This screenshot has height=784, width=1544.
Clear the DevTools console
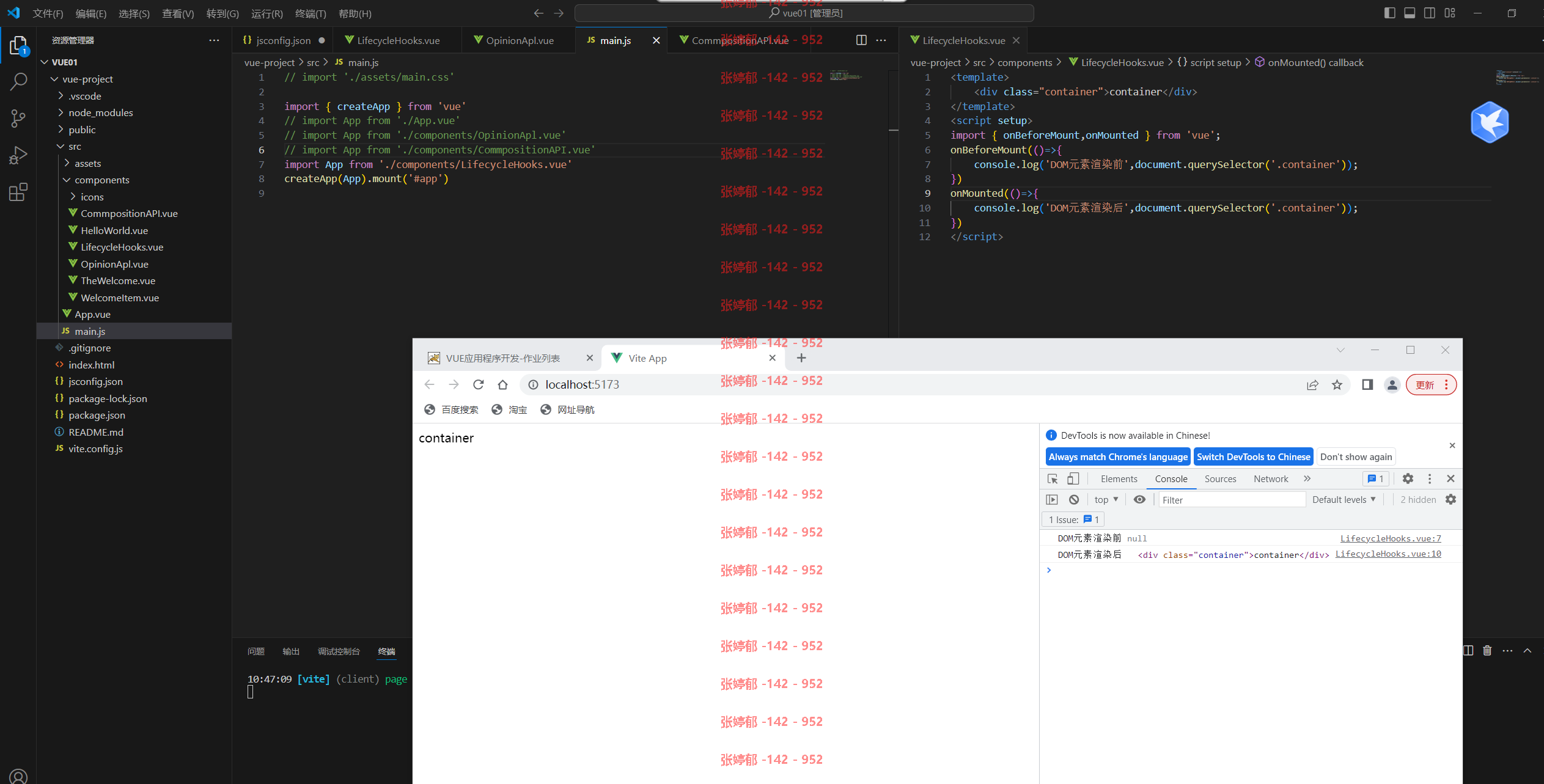point(1074,500)
